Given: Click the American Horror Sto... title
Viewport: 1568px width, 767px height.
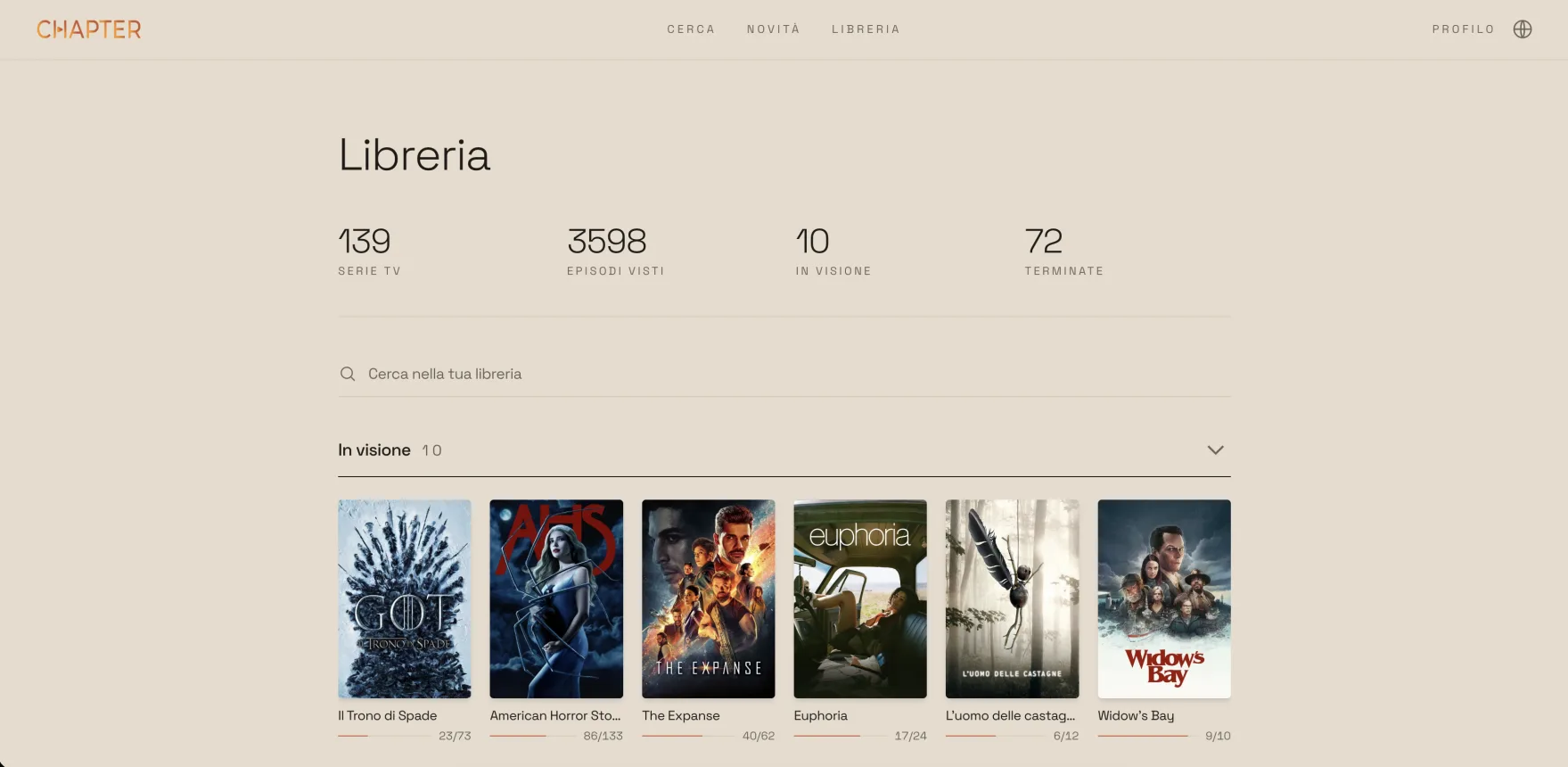Looking at the screenshot, I should tap(555, 715).
